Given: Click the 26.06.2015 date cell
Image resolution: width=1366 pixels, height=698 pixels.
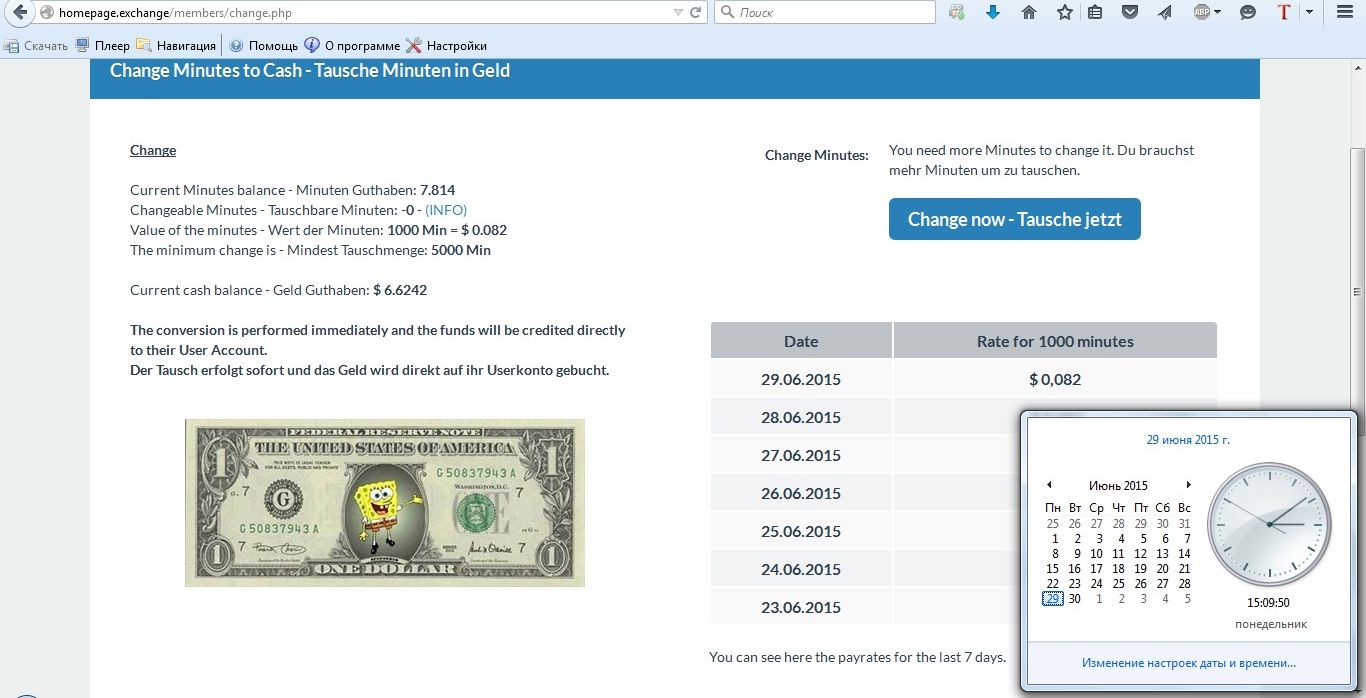Looking at the screenshot, I should [x=801, y=494].
